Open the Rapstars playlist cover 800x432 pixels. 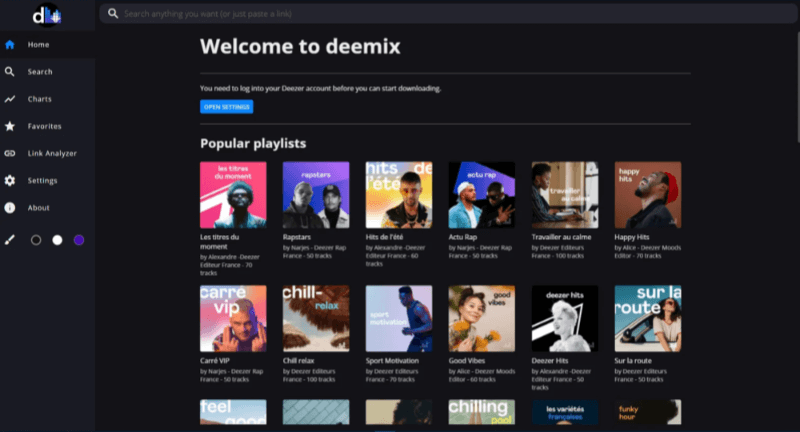(x=316, y=195)
